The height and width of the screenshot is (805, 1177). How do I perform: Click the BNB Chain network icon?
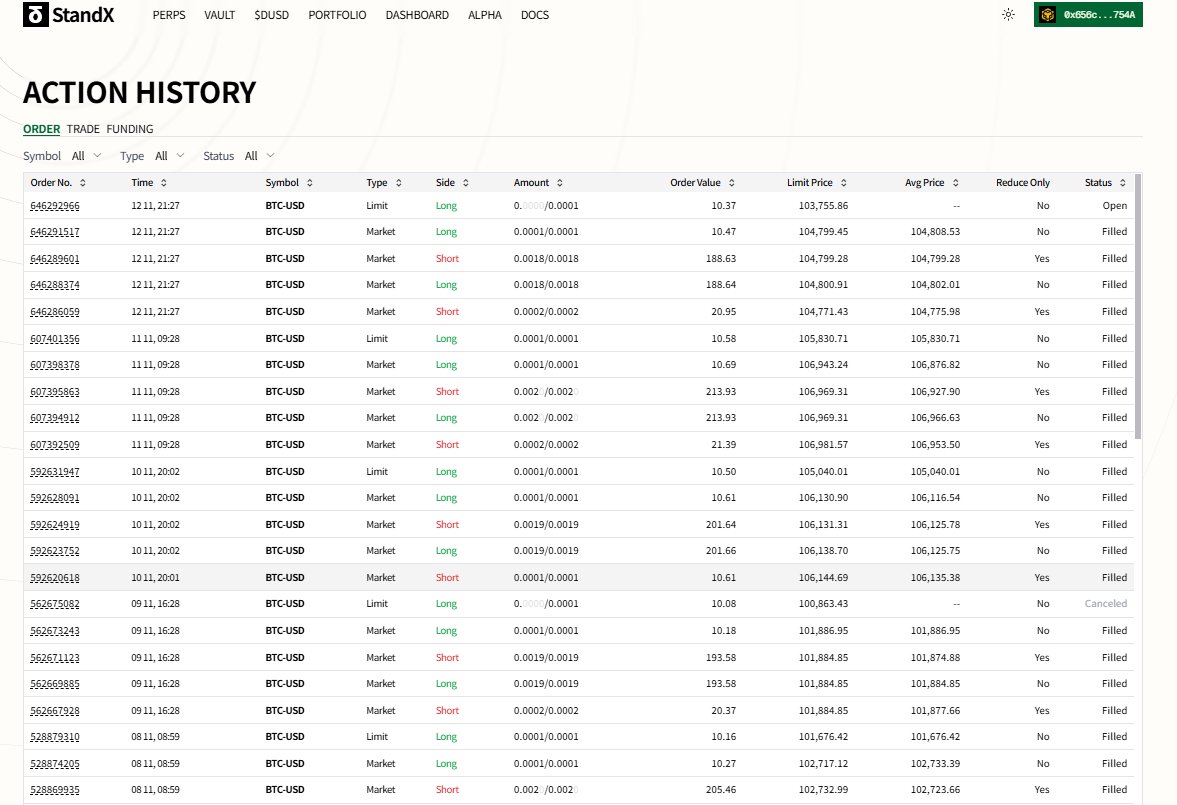coord(1047,15)
